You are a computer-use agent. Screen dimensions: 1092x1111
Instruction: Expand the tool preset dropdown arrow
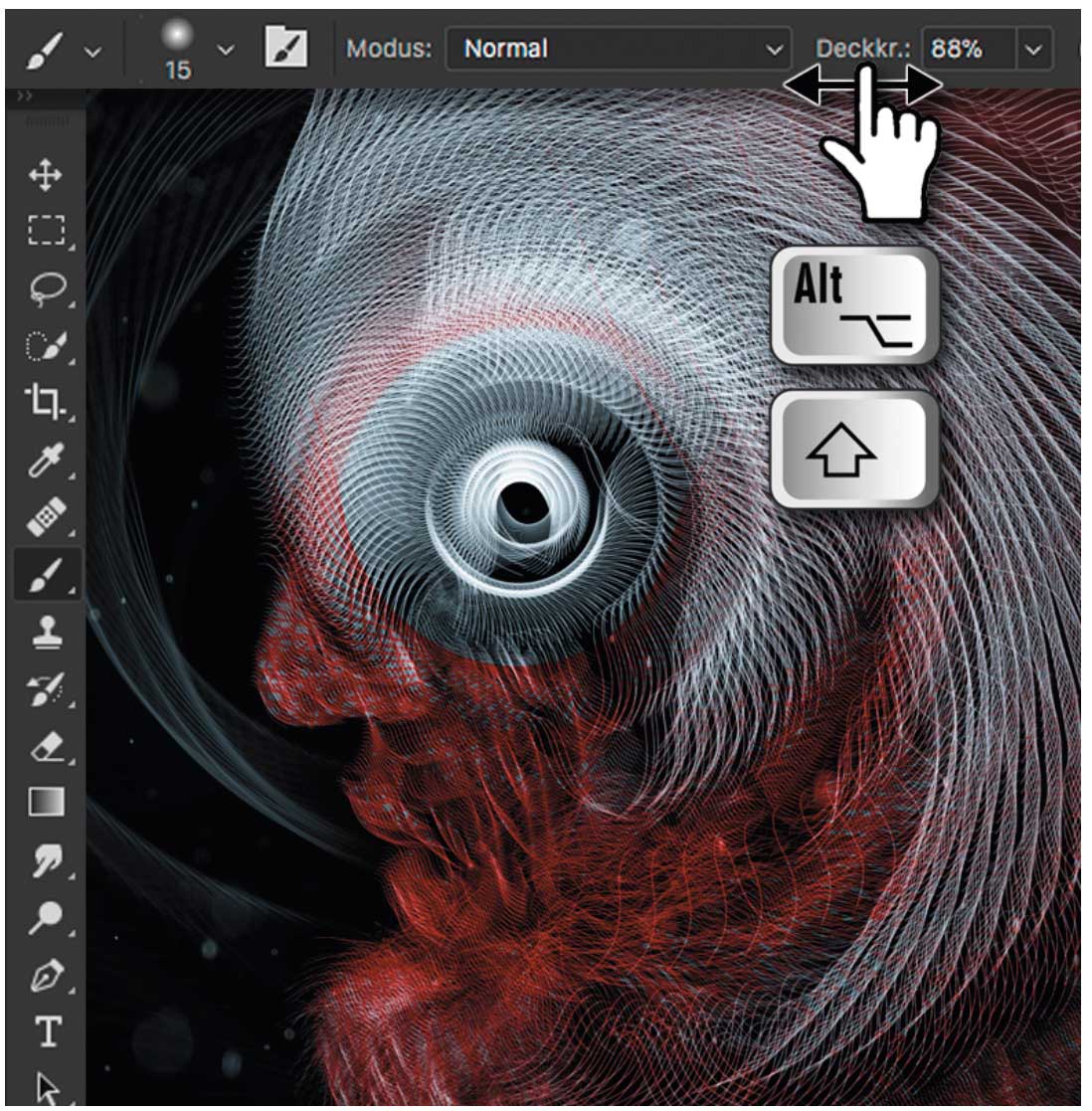[x=92, y=51]
